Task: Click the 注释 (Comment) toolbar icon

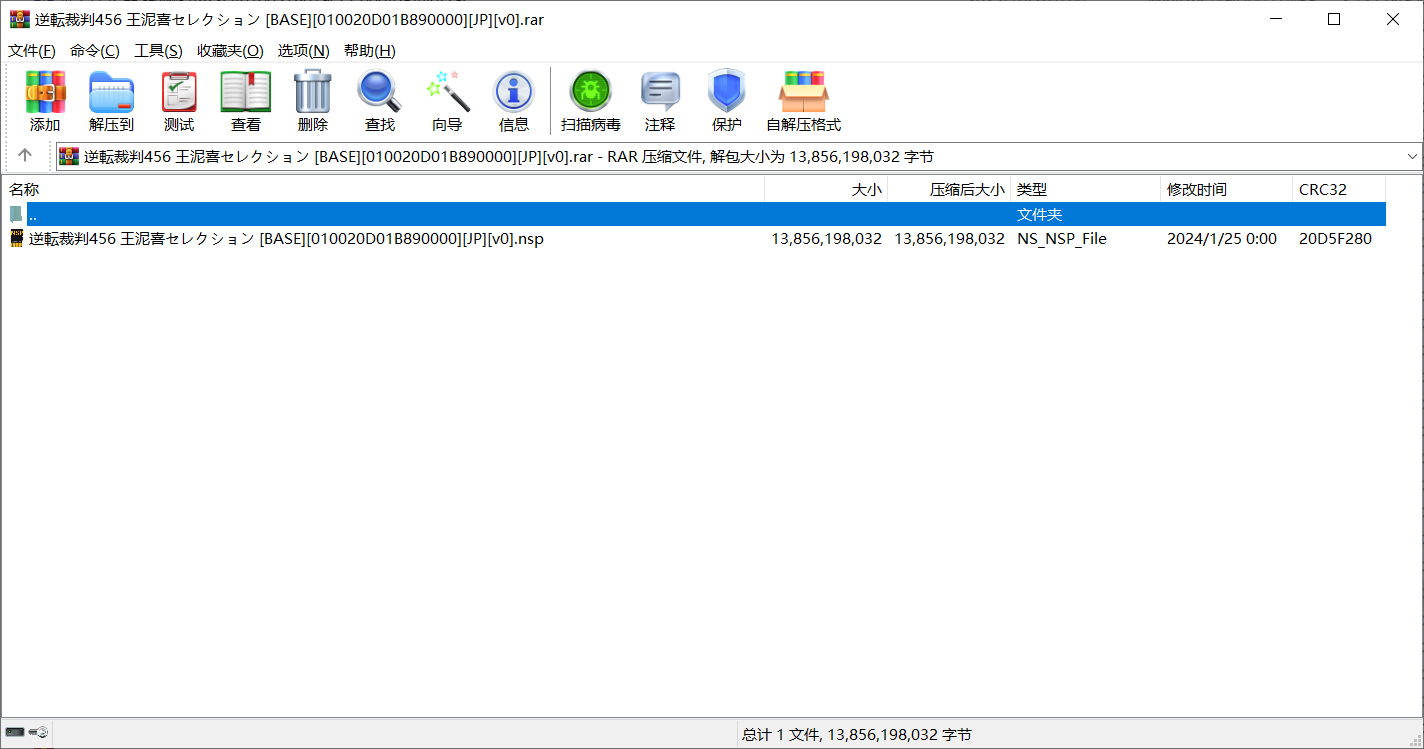Action: 660,101
